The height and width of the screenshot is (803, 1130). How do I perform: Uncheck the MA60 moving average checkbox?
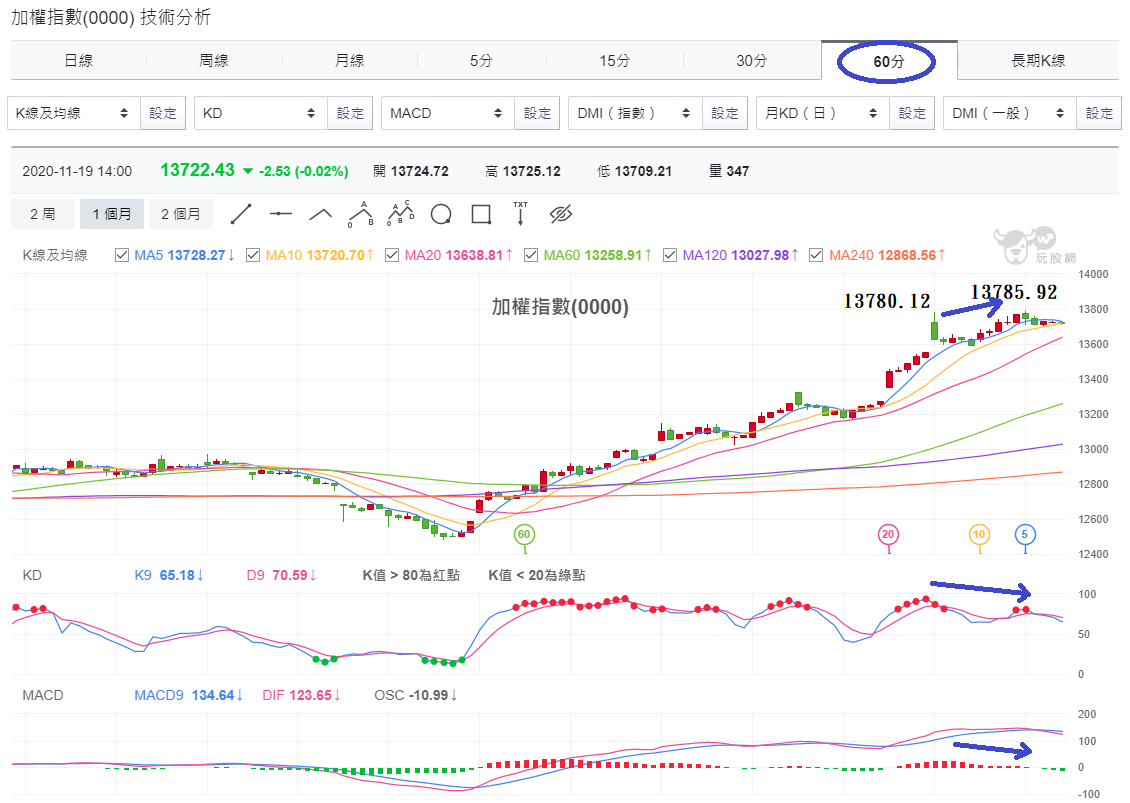point(531,255)
